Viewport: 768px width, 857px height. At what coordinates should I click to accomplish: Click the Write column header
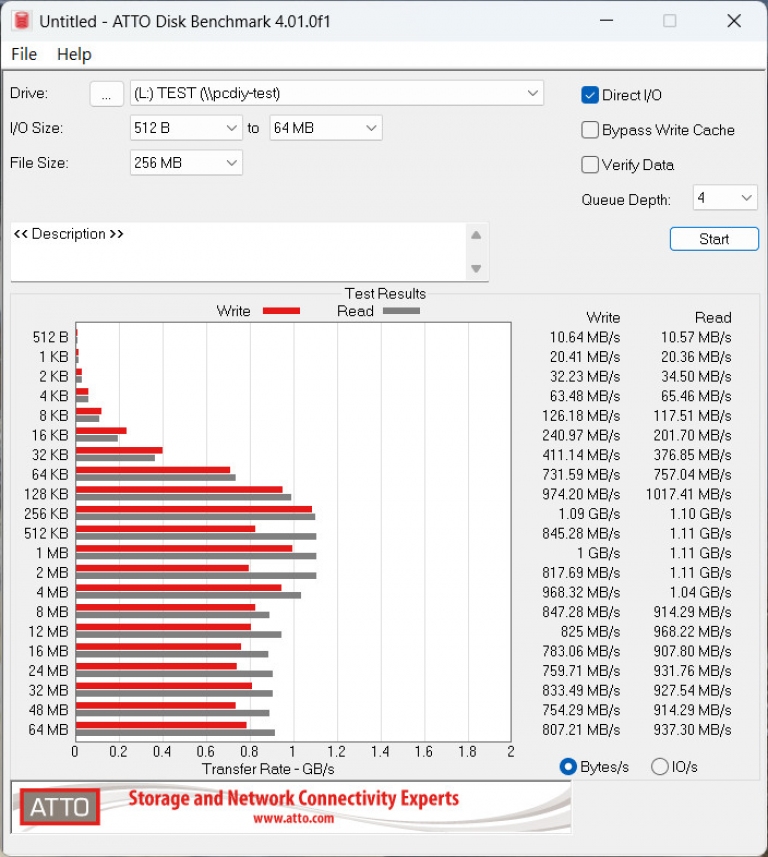(603, 318)
